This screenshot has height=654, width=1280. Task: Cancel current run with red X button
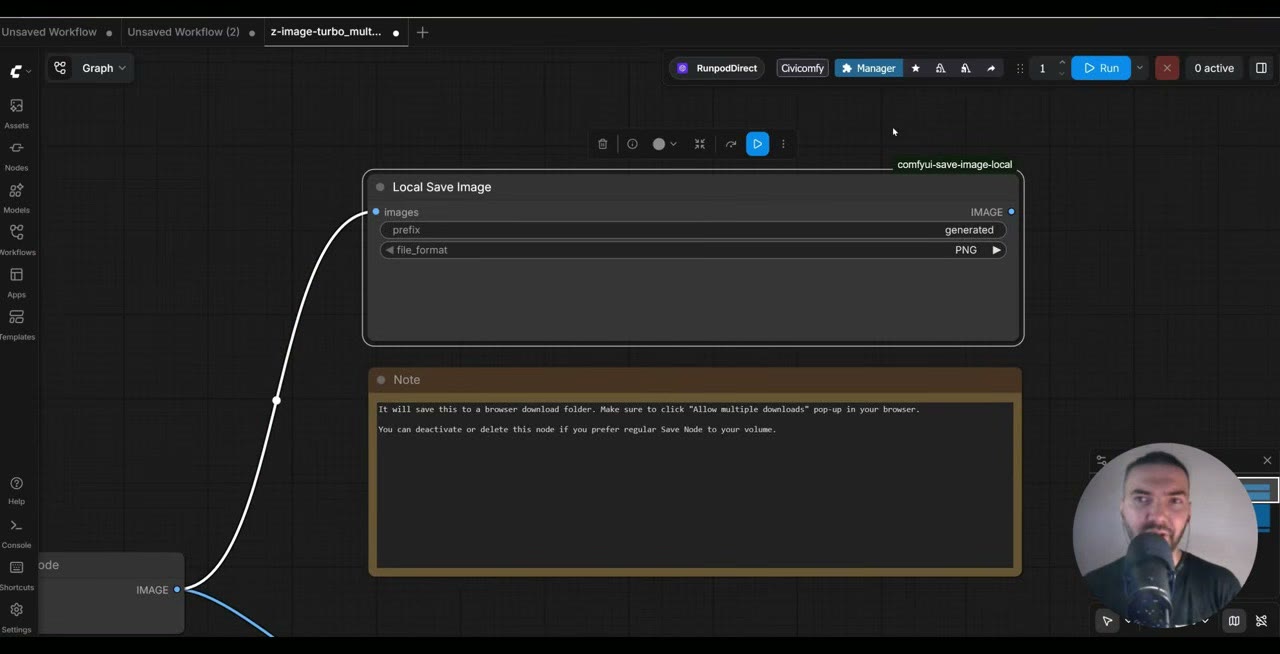click(1166, 68)
